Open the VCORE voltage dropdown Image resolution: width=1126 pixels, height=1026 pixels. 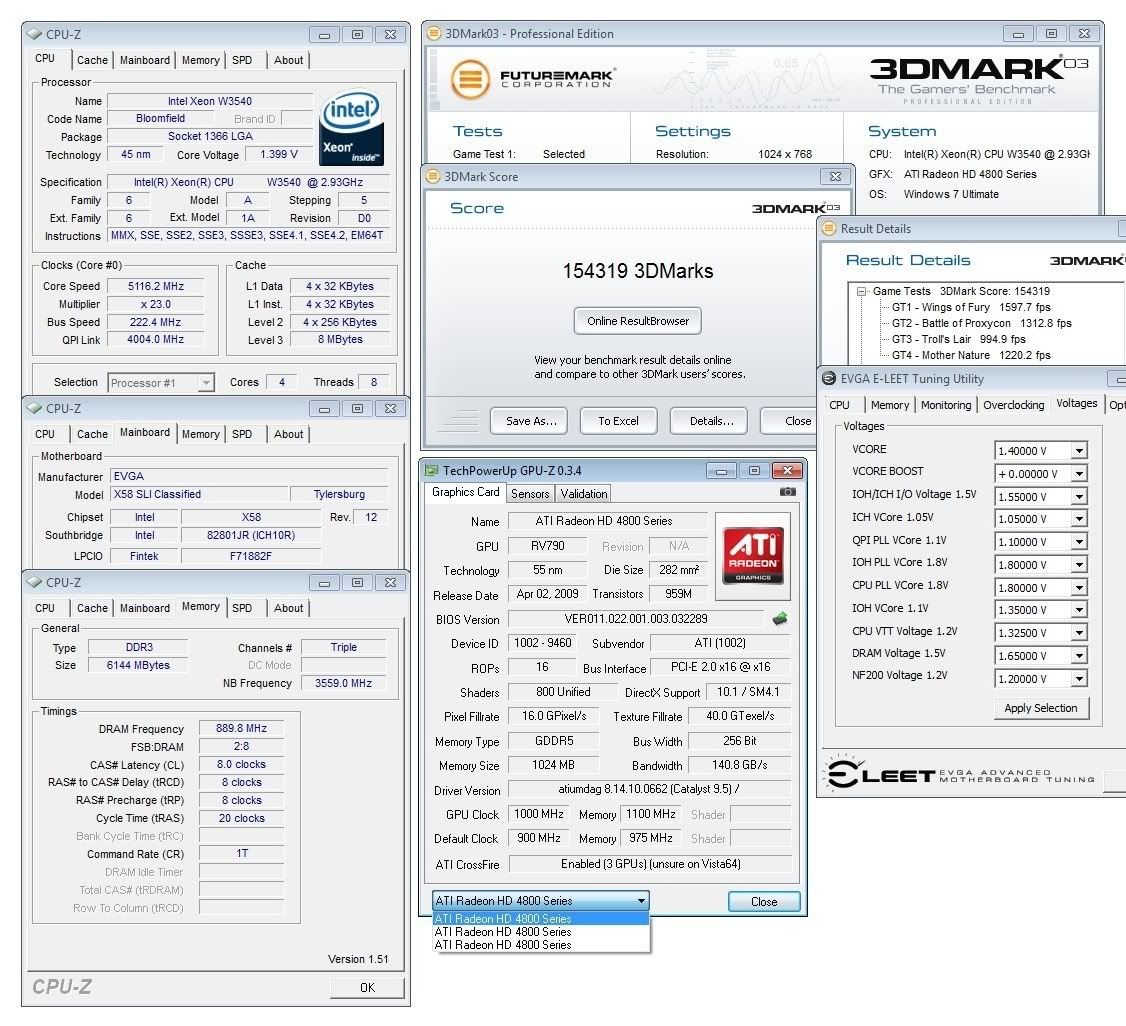click(x=1079, y=451)
